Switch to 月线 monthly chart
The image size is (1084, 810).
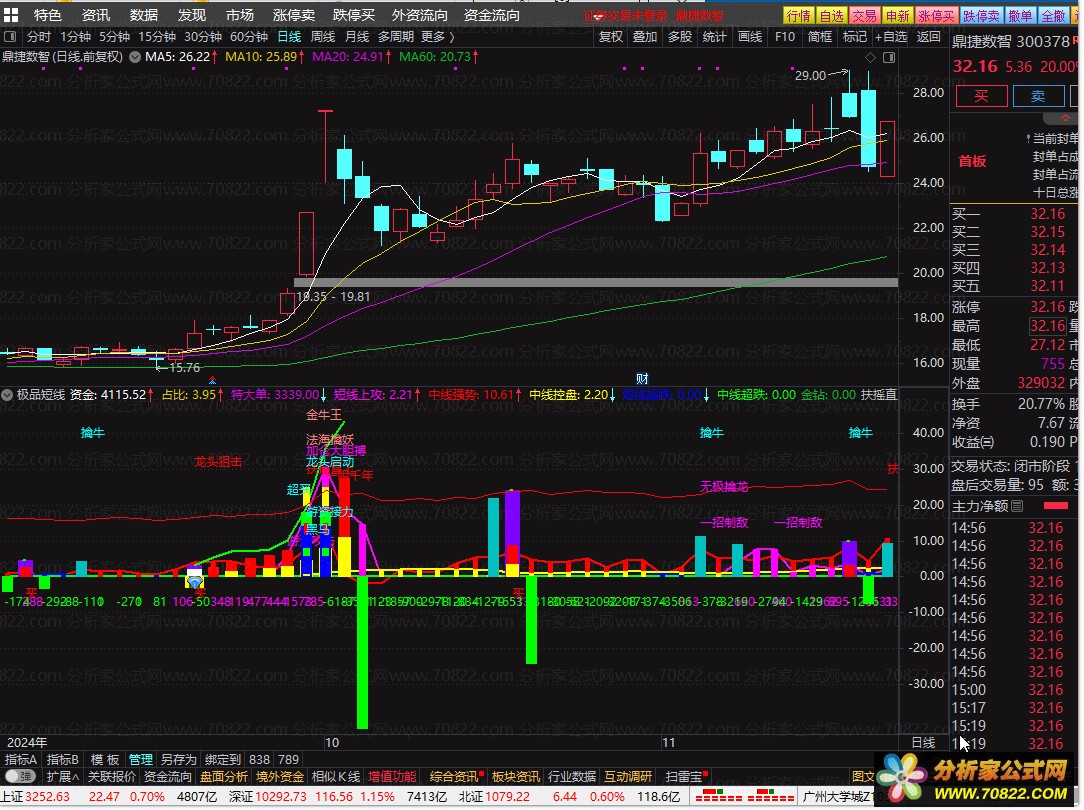click(357, 37)
